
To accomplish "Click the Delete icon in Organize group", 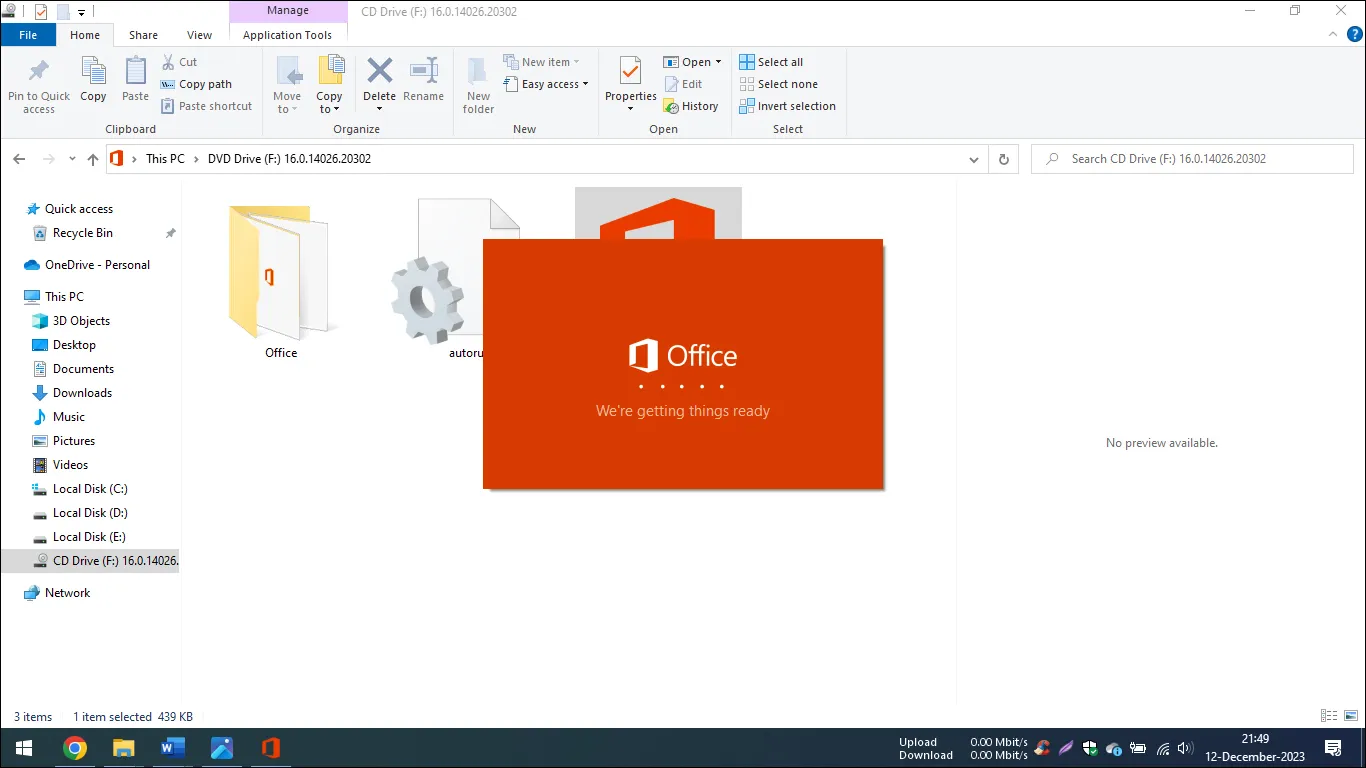I will 379,72.
